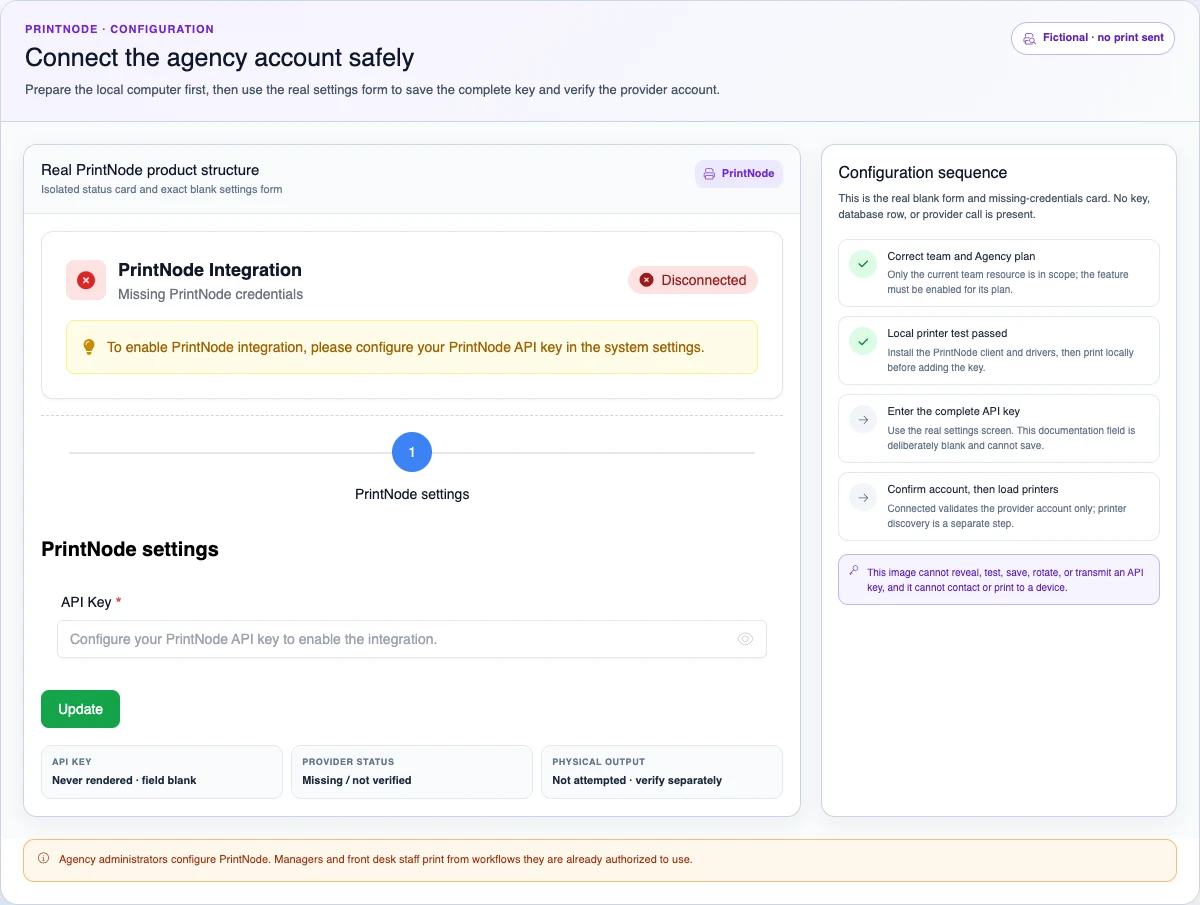
Task: Click the PrintNode badge button
Action: 739,174
